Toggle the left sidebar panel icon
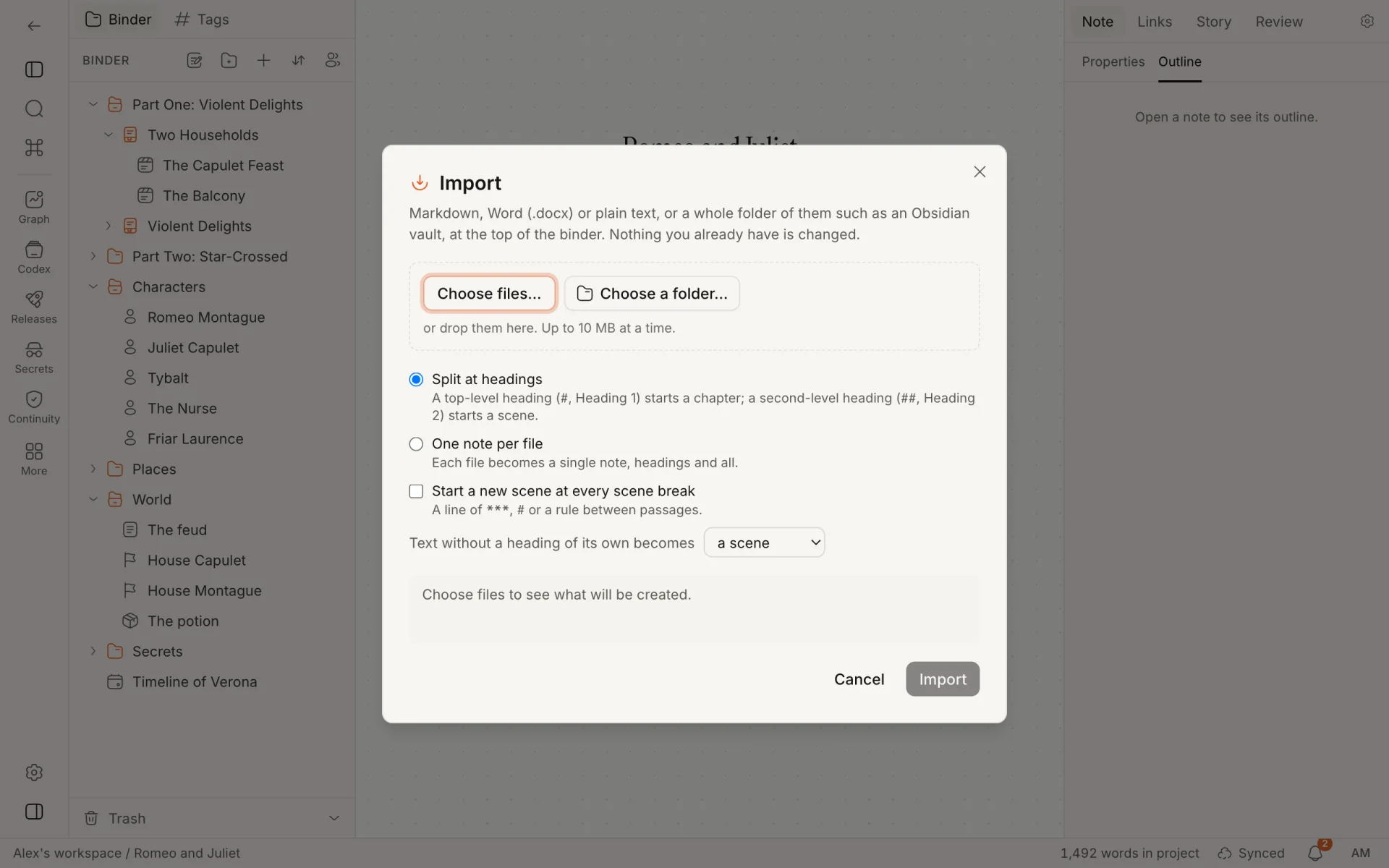 coord(34,69)
